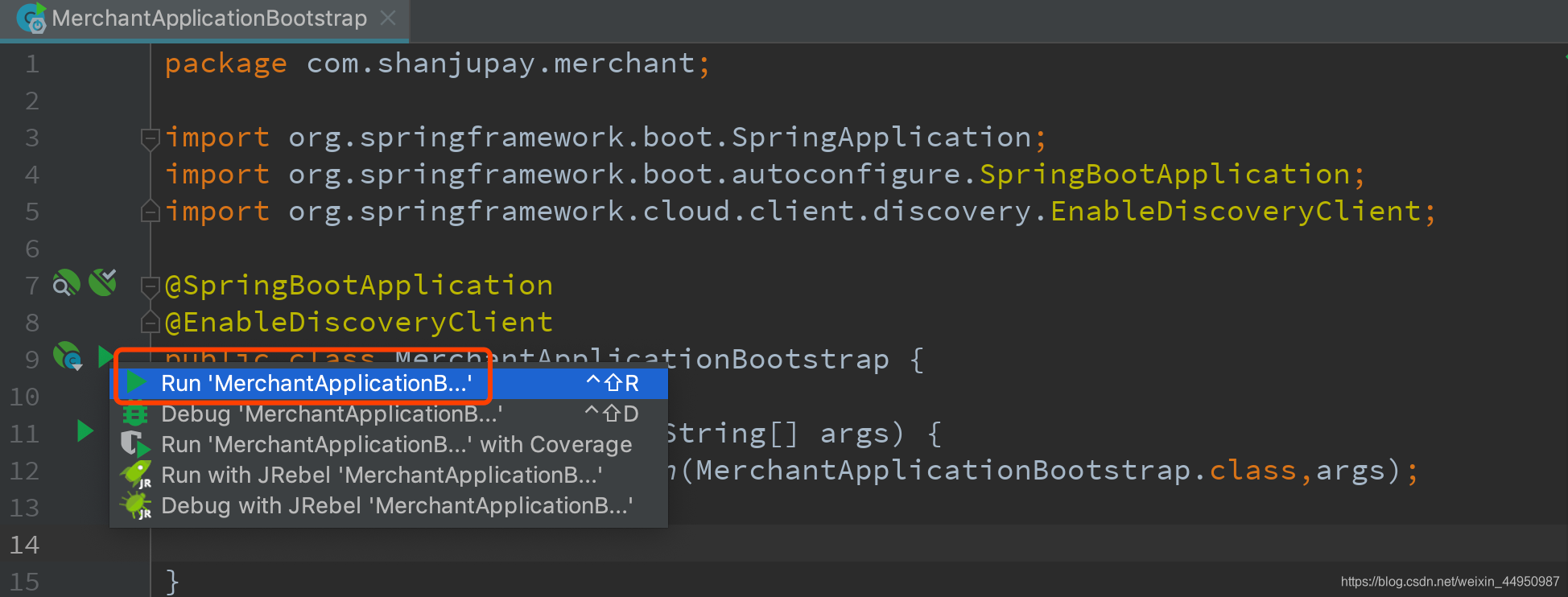The width and height of the screenshot is (1568, 597).
Task: Click line number 14 in the gutter
Action: coord(24,545)
